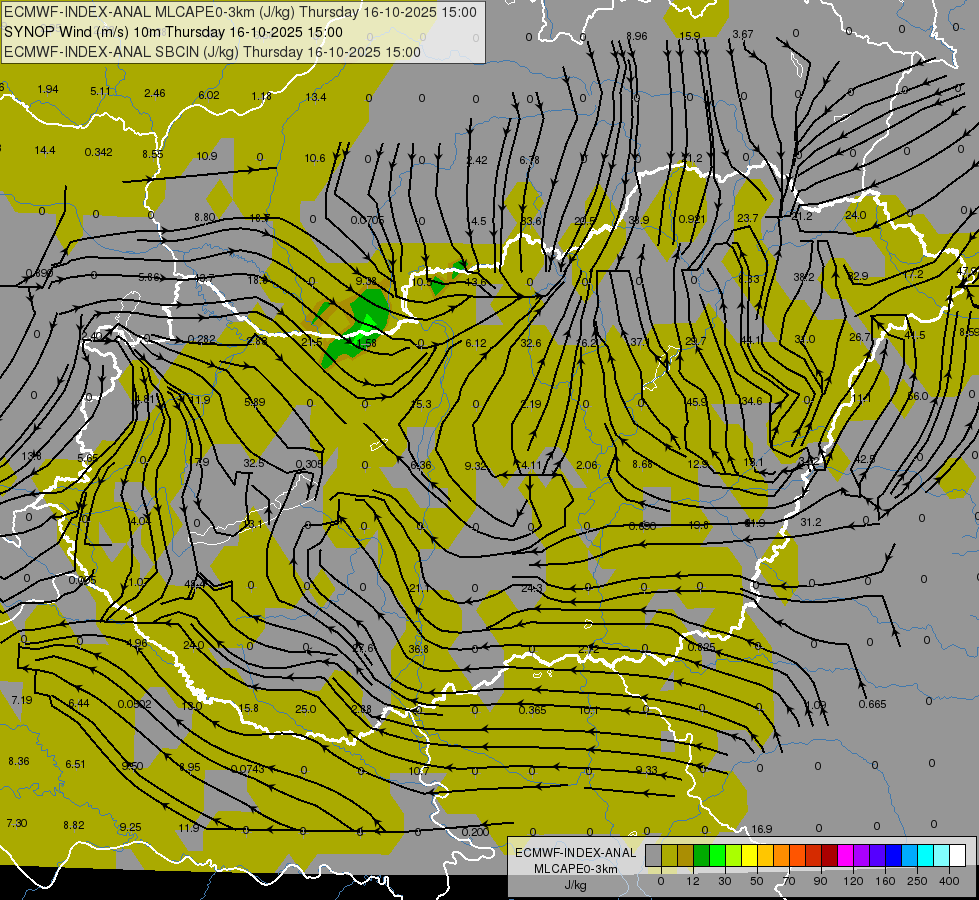Click the map value 9.33

click(x=647, y=769)
